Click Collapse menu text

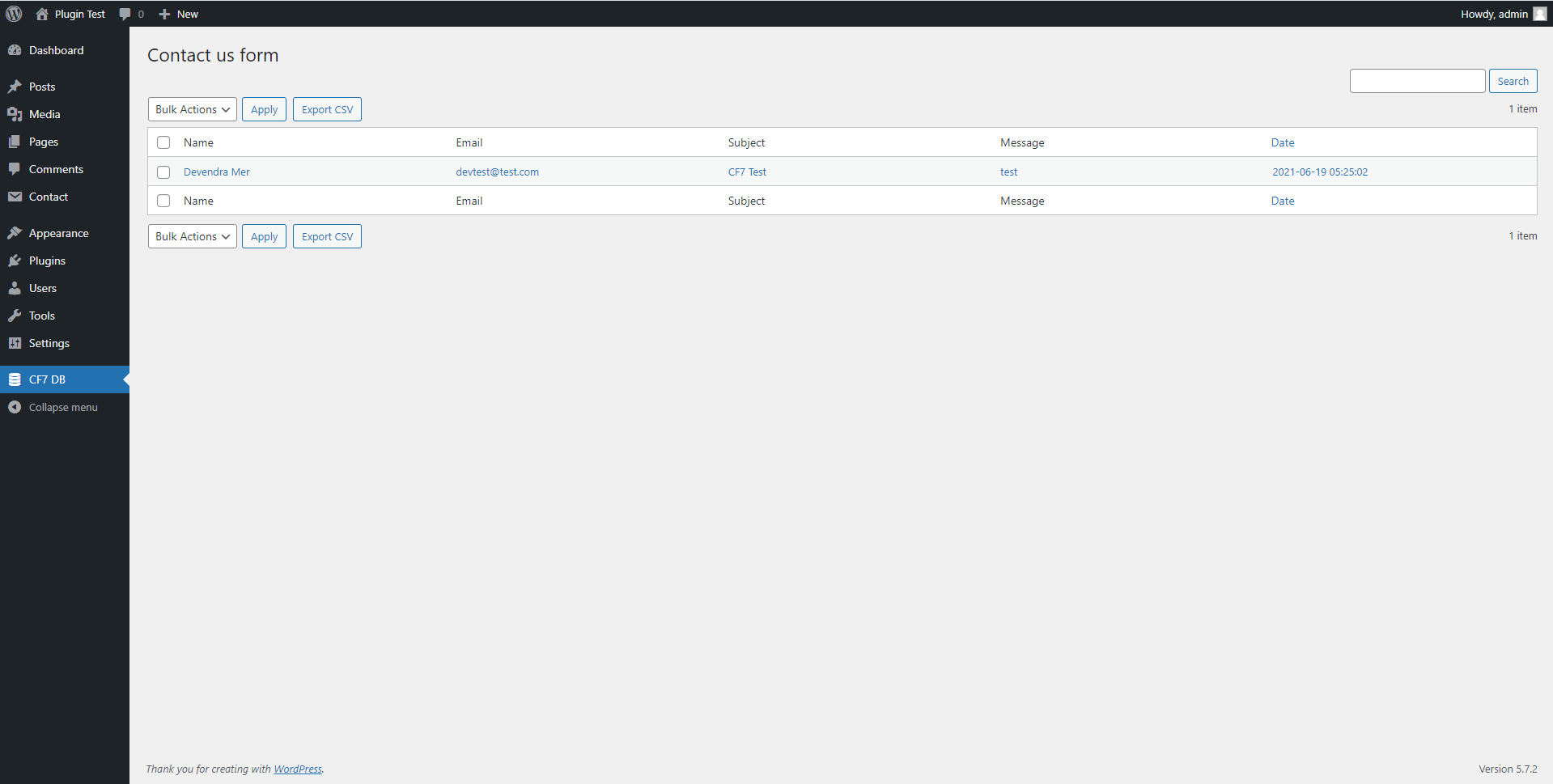(x=63, y=407)
